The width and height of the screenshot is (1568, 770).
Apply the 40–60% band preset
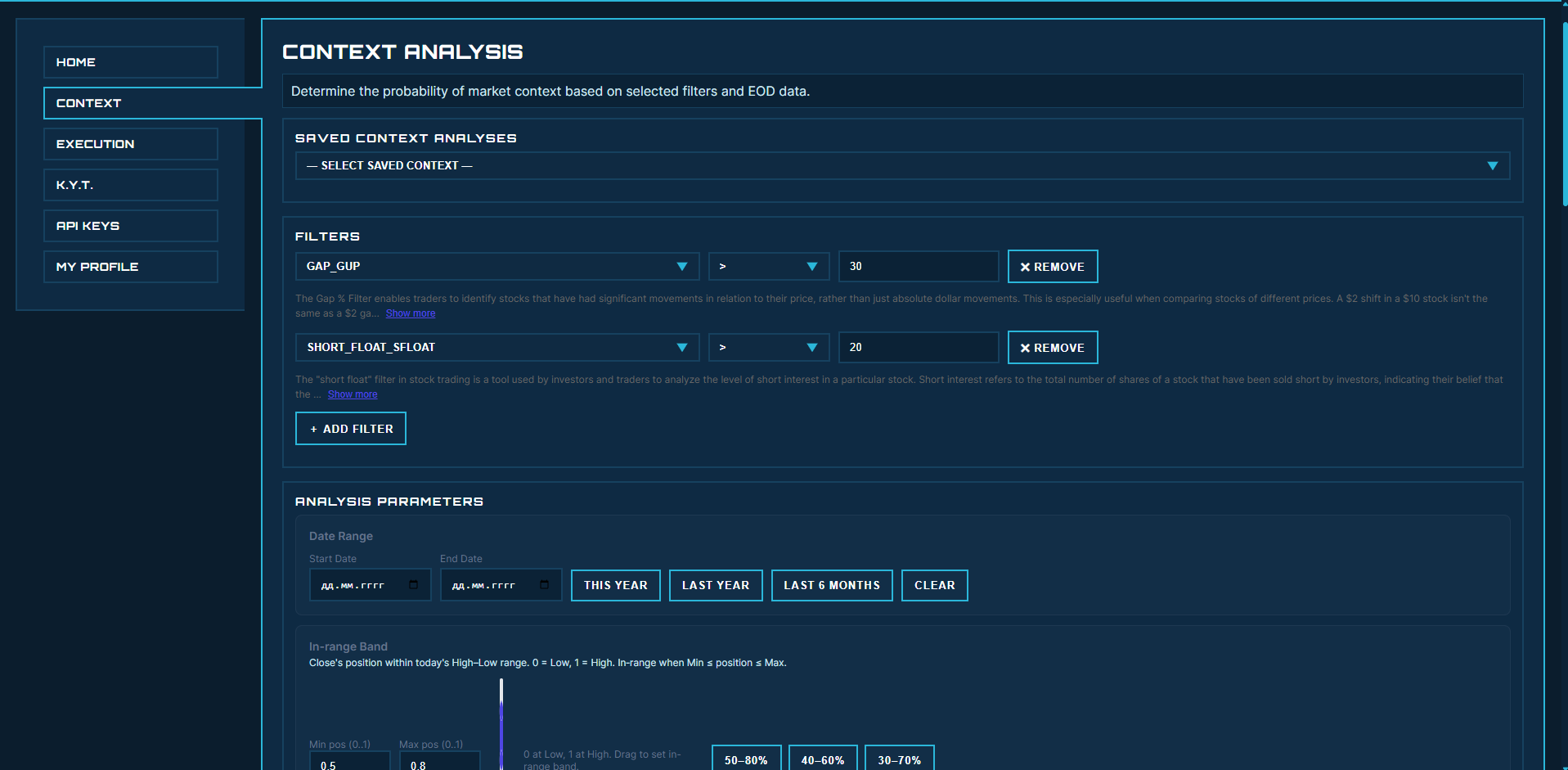[823, 759]
